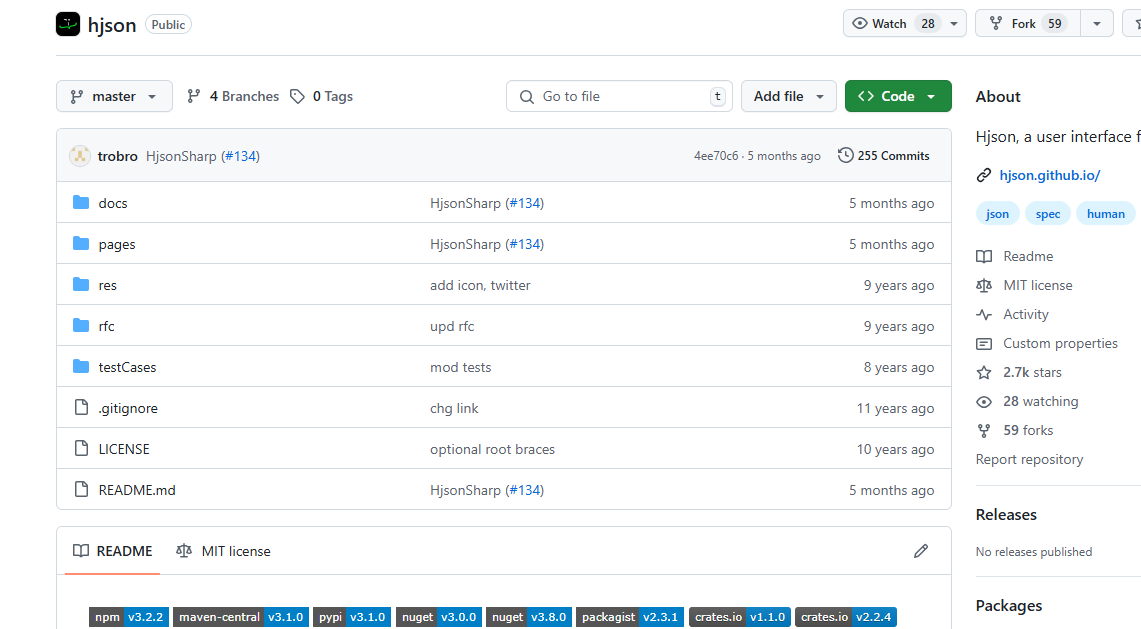Open the 0 Tags link
This screenshot has width=1141, height=629.
[x=322, y=96]
